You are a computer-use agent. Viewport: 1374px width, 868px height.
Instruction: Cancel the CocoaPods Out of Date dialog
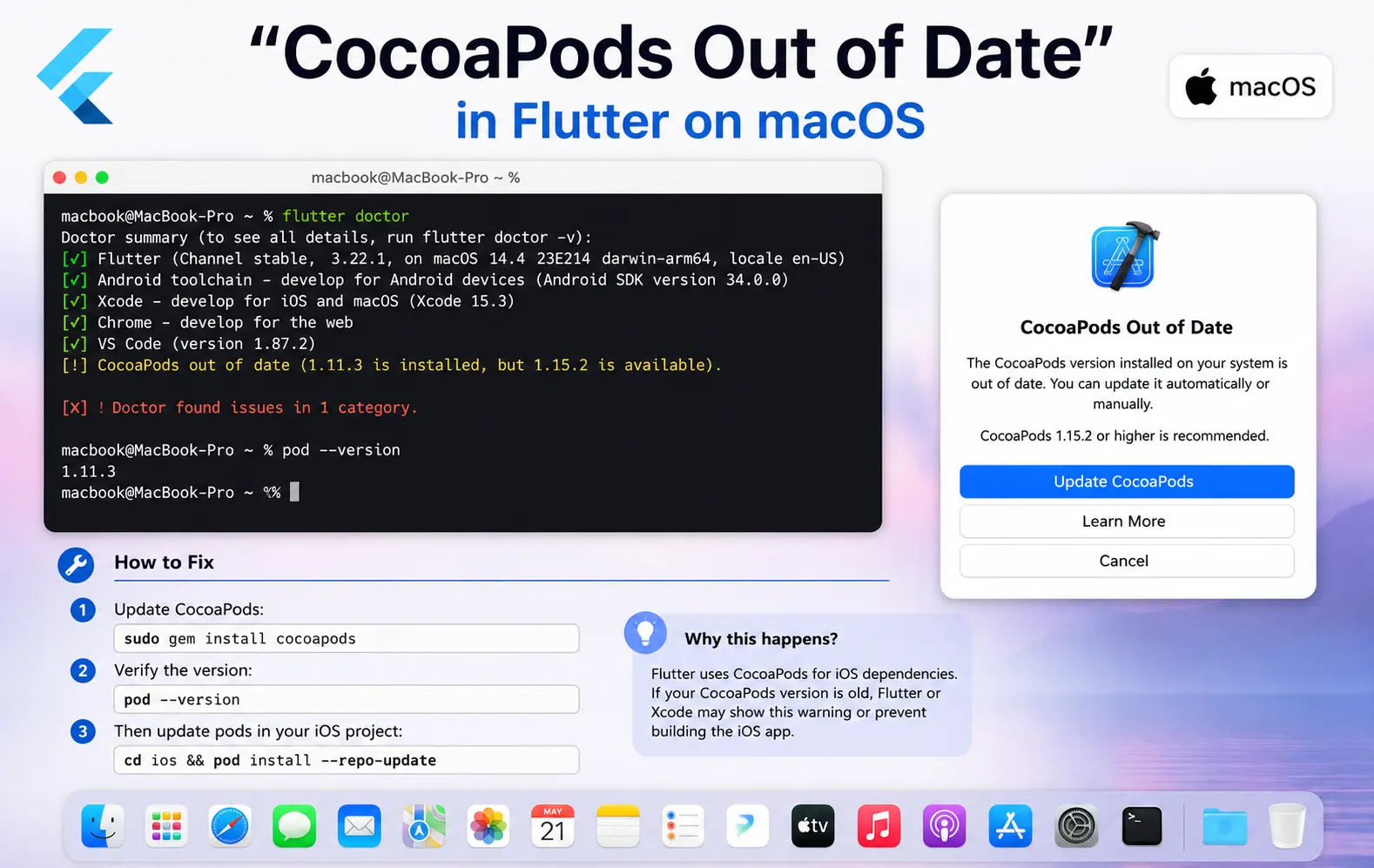coord(1127,561)
